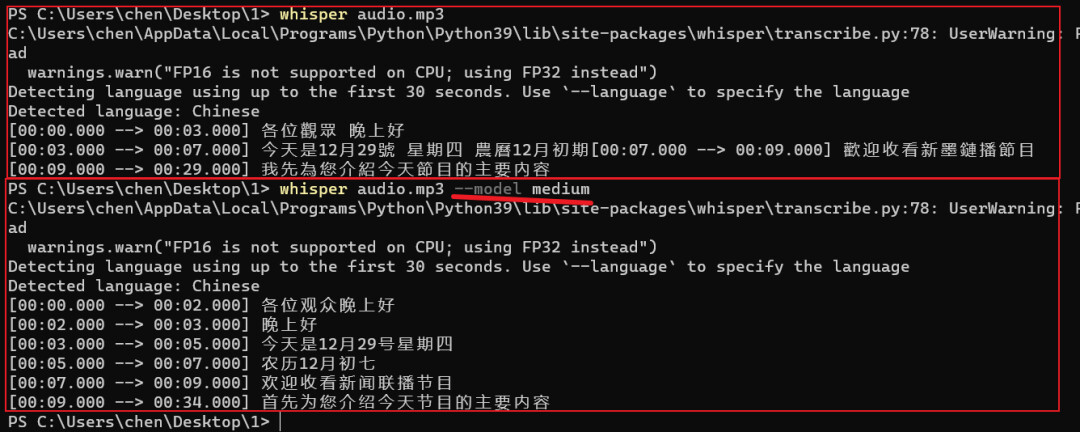The height and width of the screenshot is (432, 1080).
Task: Click timestamp "00:09.000 --> 00:34.000"
Action: 129,402
